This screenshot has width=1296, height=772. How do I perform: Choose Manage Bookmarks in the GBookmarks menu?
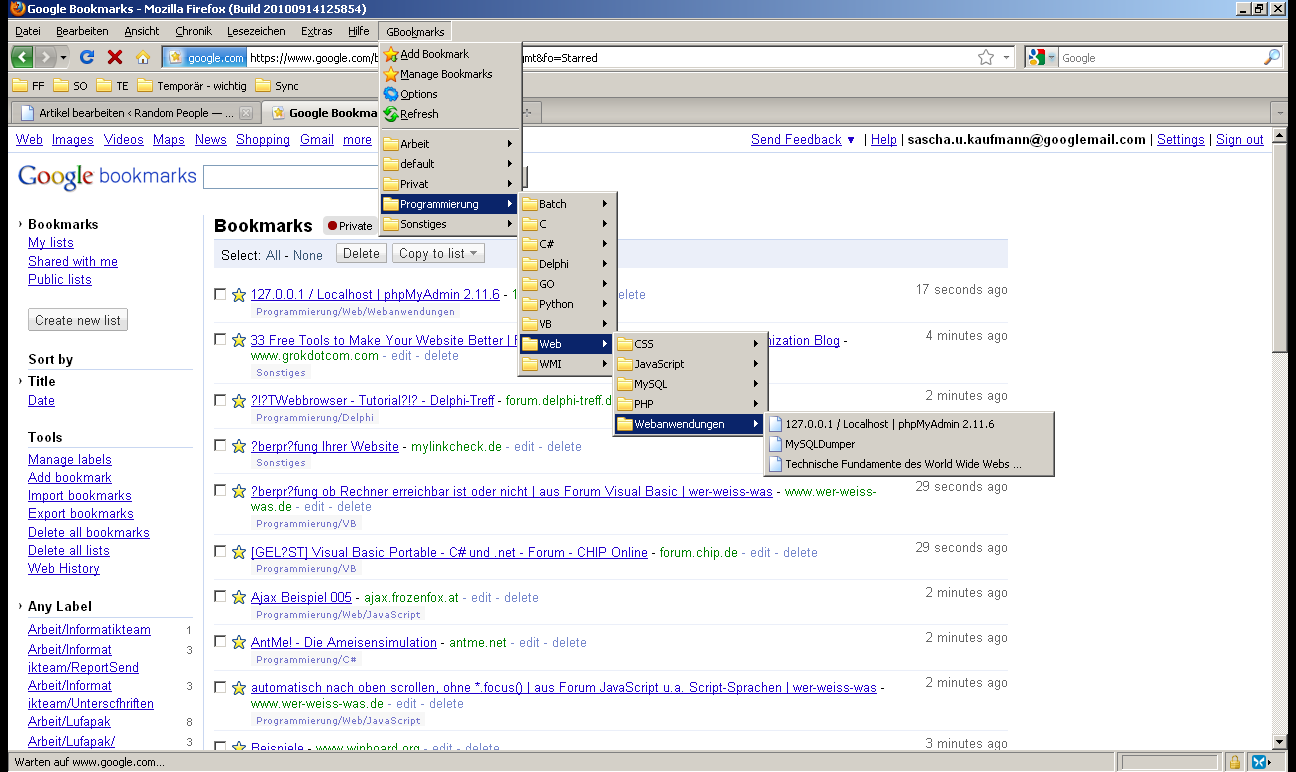450,74
